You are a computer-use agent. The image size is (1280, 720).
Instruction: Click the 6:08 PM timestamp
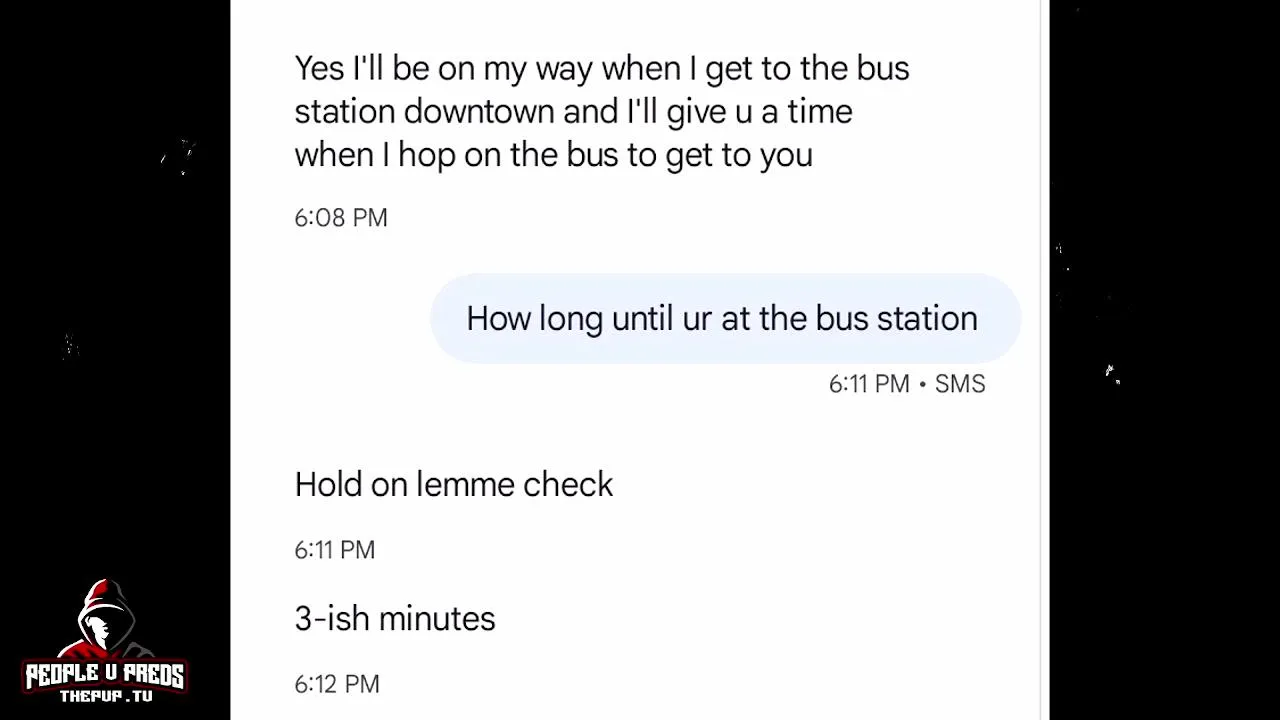[x=341, y=218]
